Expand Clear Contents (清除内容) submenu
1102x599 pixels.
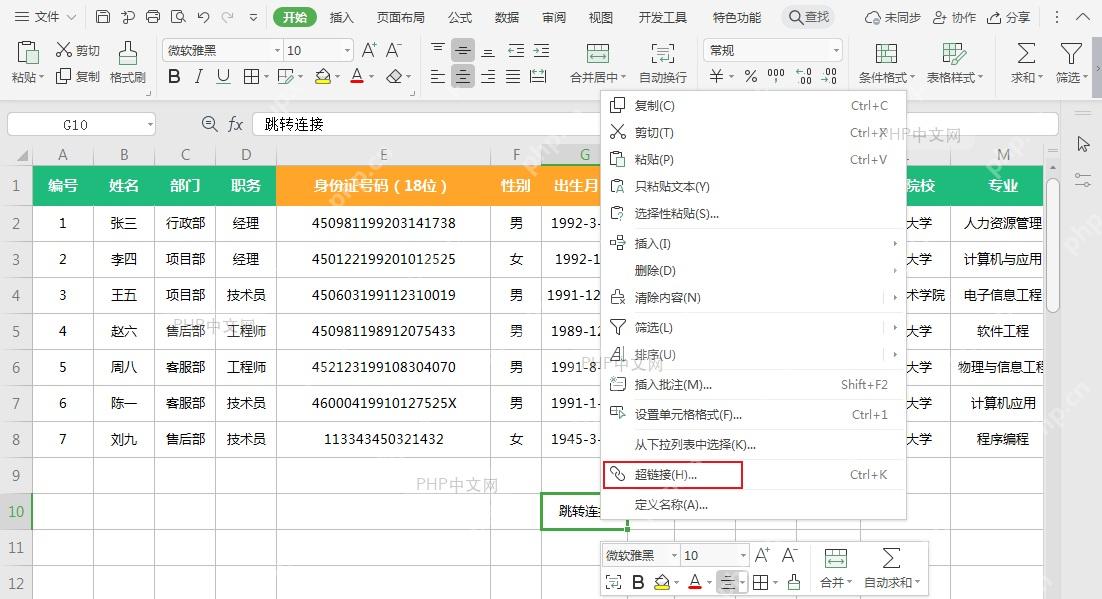753,297
